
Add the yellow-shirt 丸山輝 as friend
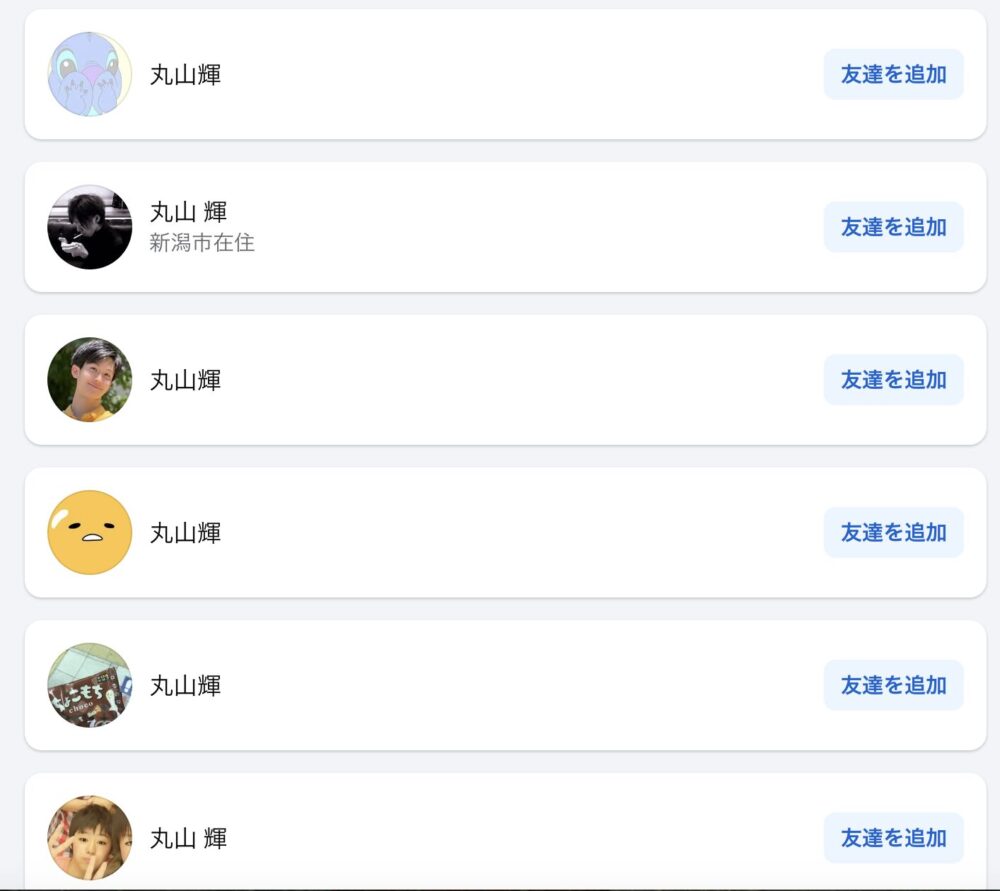click(x=893, y=379)
